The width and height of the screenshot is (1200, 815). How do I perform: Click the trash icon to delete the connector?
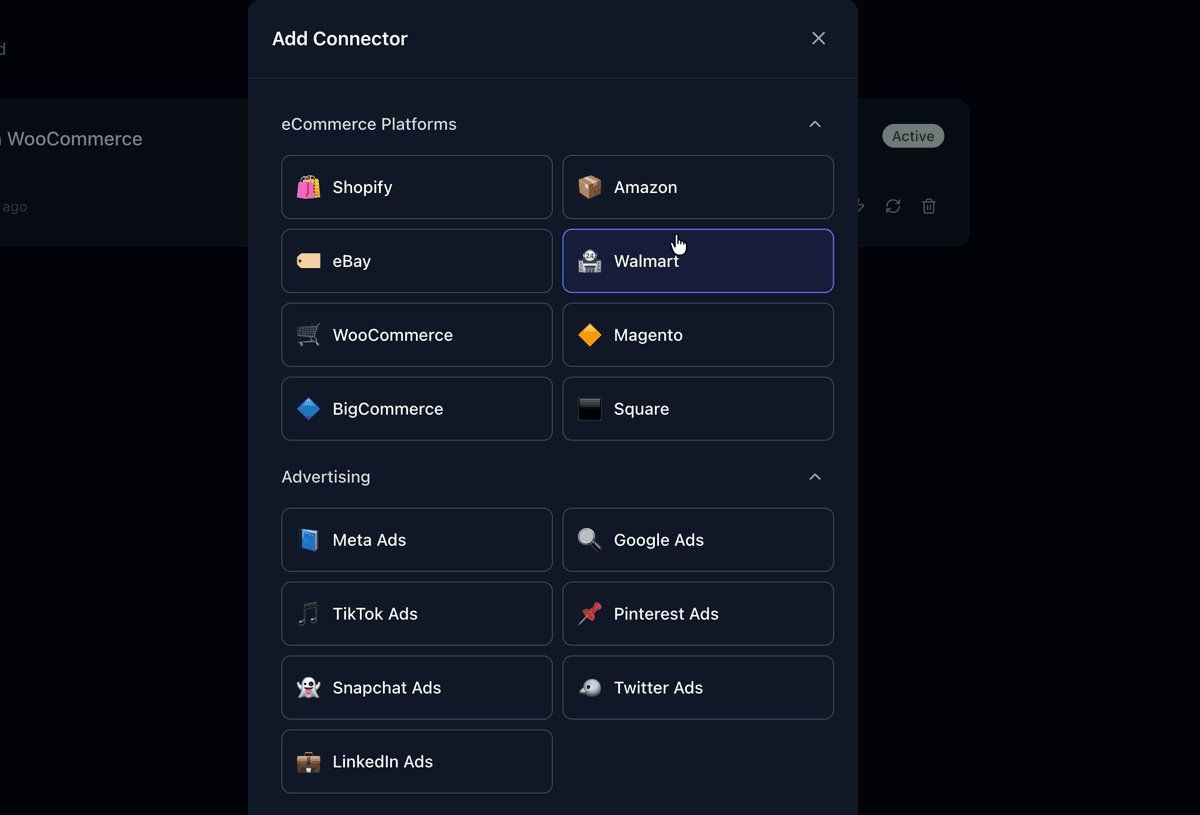(x=928, y=206)
